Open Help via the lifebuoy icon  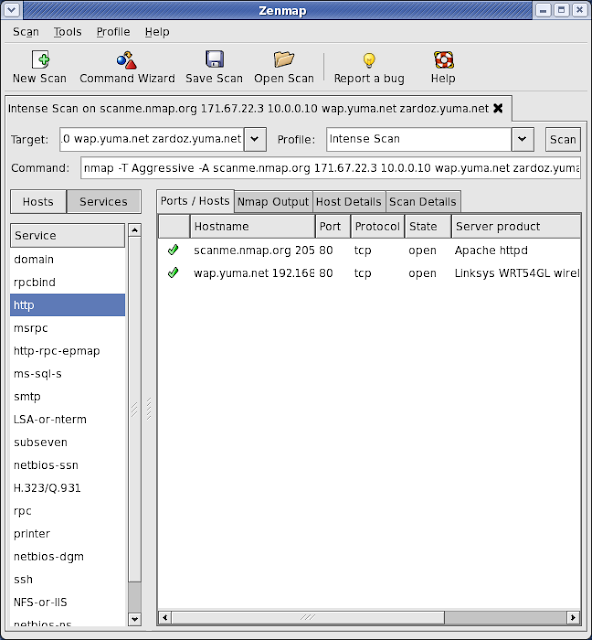tap(443, 60)
